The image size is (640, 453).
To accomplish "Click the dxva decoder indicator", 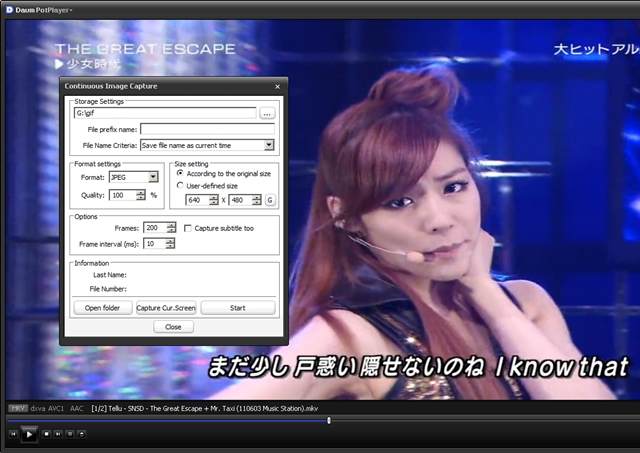I will [38, 408].
